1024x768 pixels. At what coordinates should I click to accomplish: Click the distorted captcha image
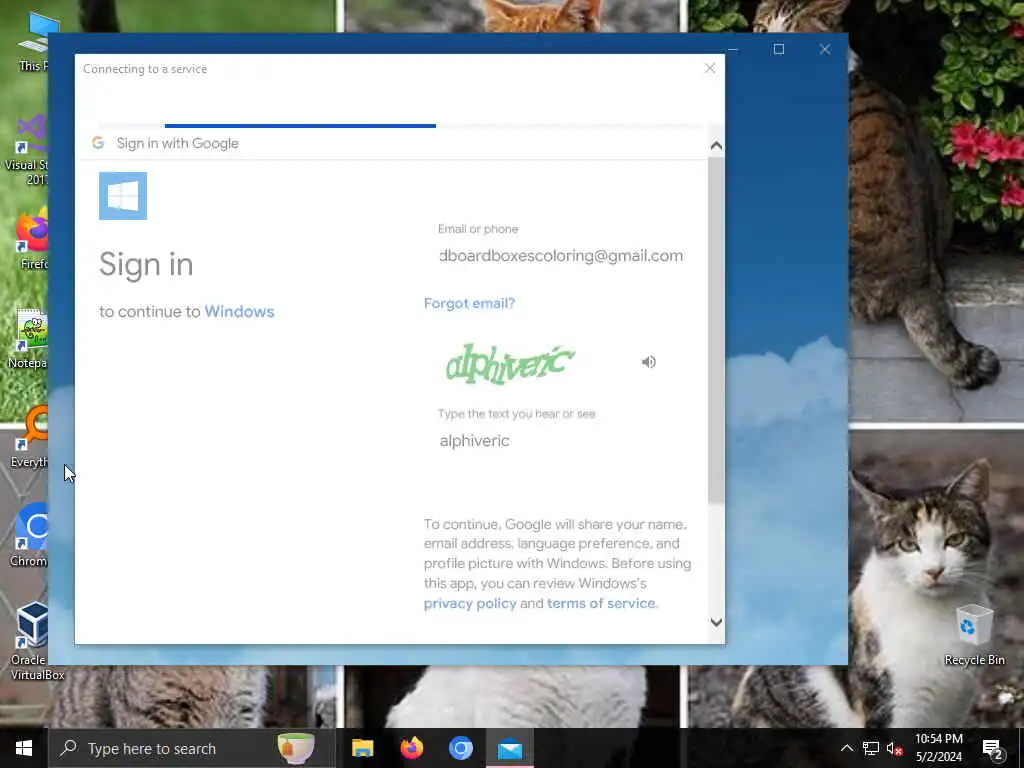pyautogui.click(x=510, y=363)
